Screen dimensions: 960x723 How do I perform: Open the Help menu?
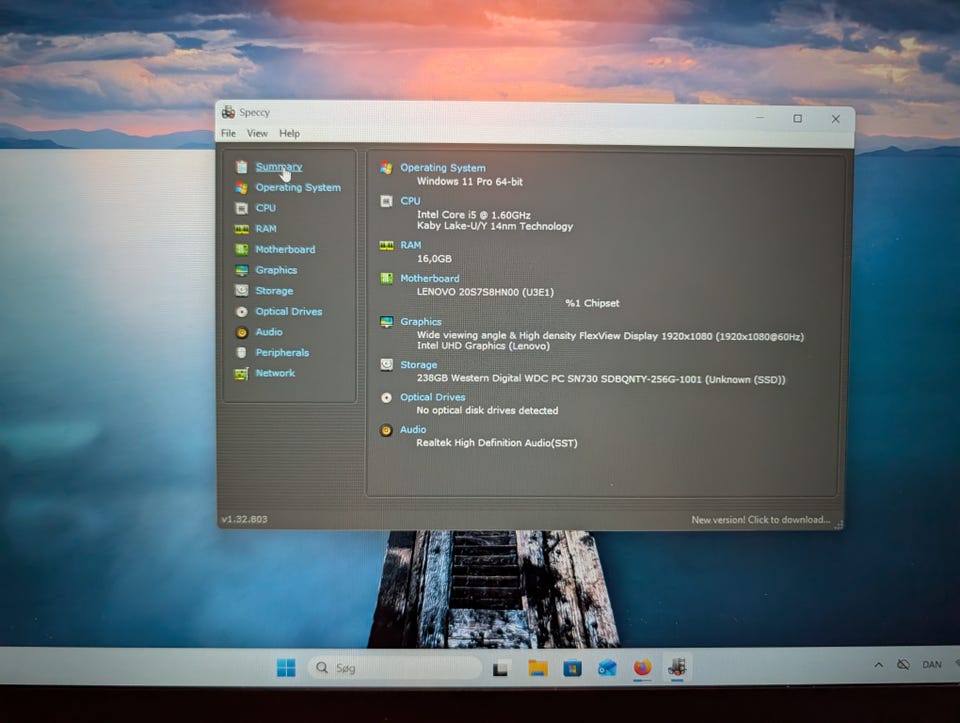coord(290,133)
